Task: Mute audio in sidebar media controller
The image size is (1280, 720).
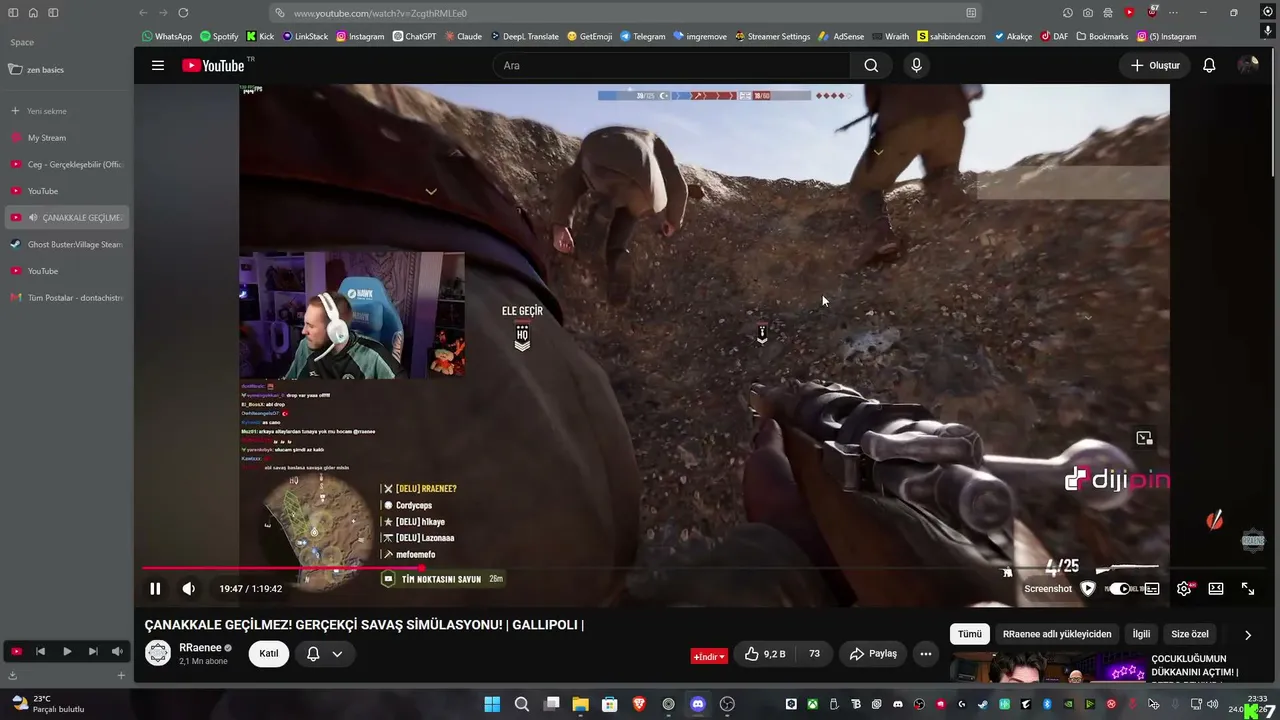Action: 117,652
